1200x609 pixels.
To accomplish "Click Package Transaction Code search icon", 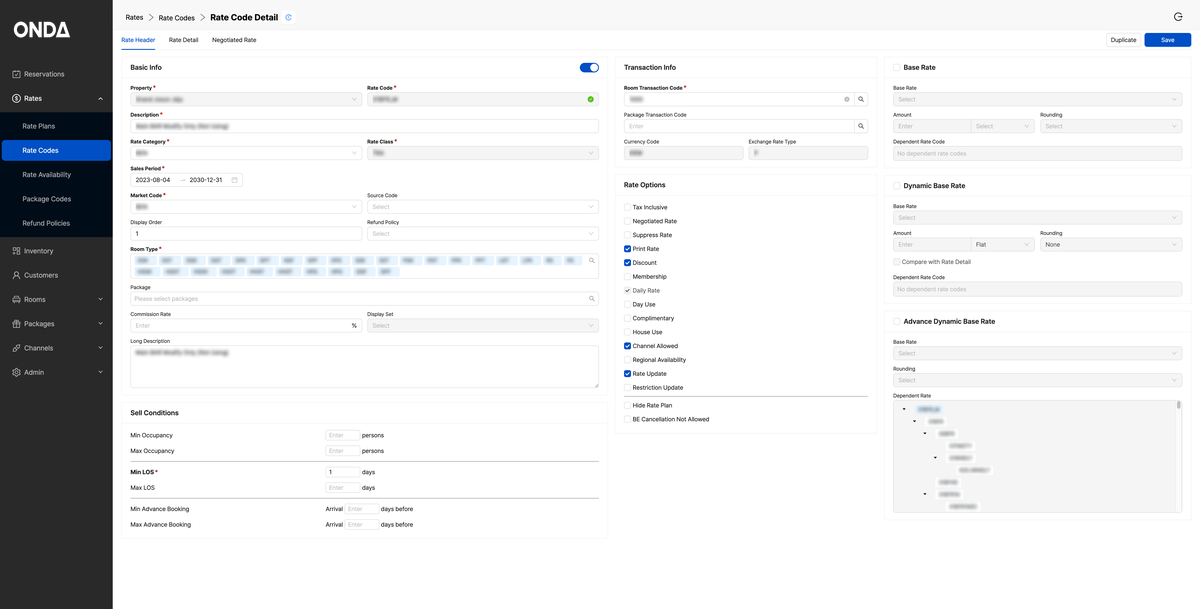I will 861,127.
